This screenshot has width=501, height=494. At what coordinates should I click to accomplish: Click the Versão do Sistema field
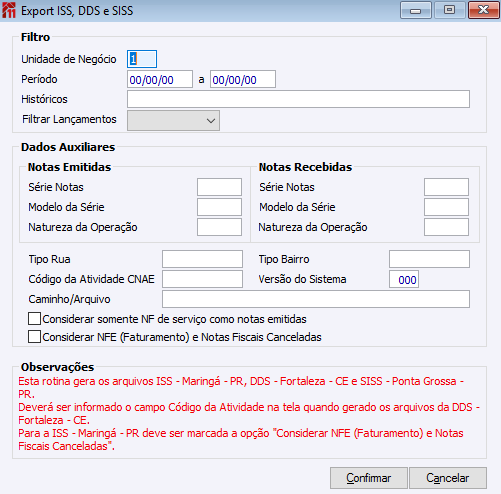point(404,279)
